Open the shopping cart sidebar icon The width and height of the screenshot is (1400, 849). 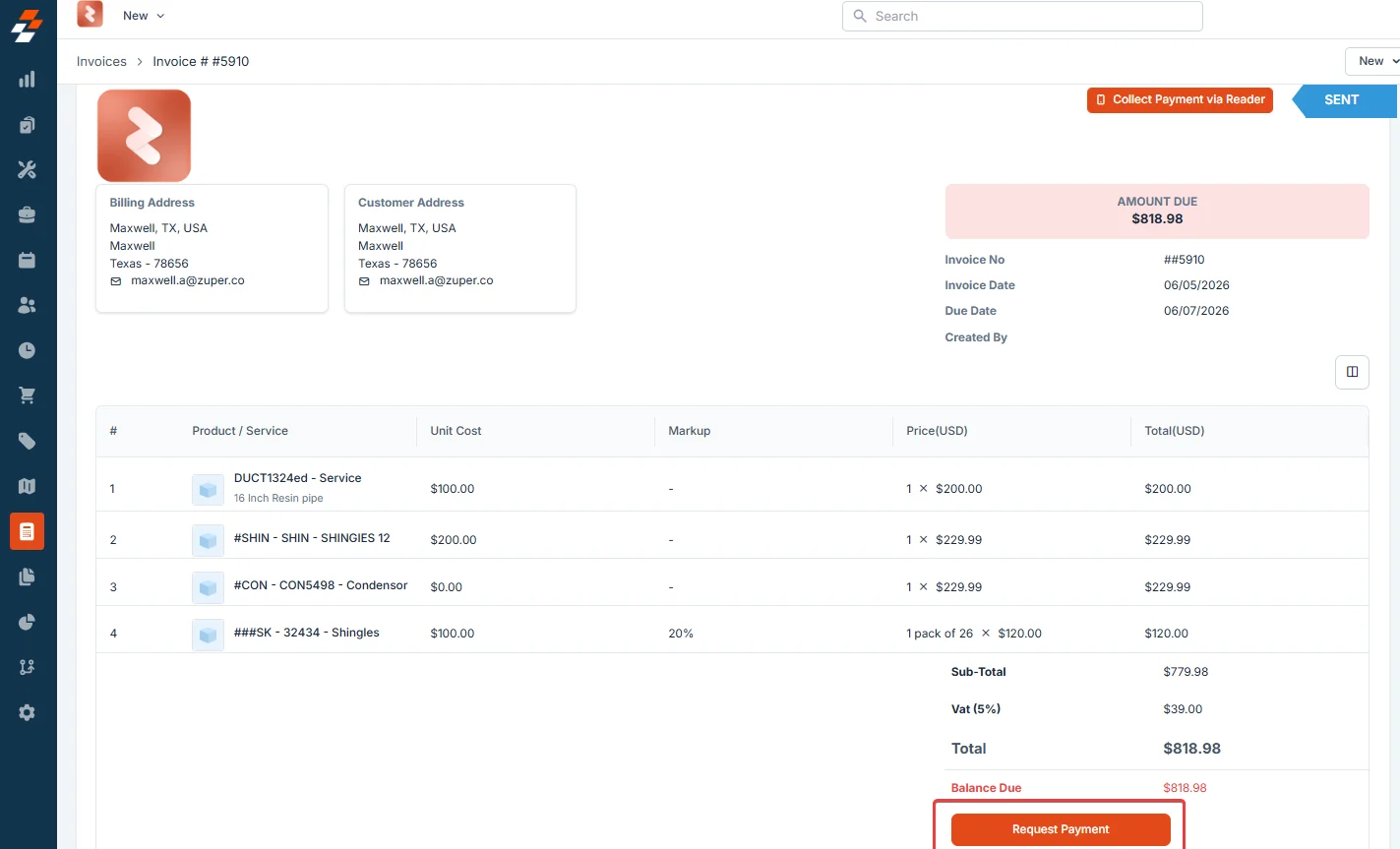28,395
